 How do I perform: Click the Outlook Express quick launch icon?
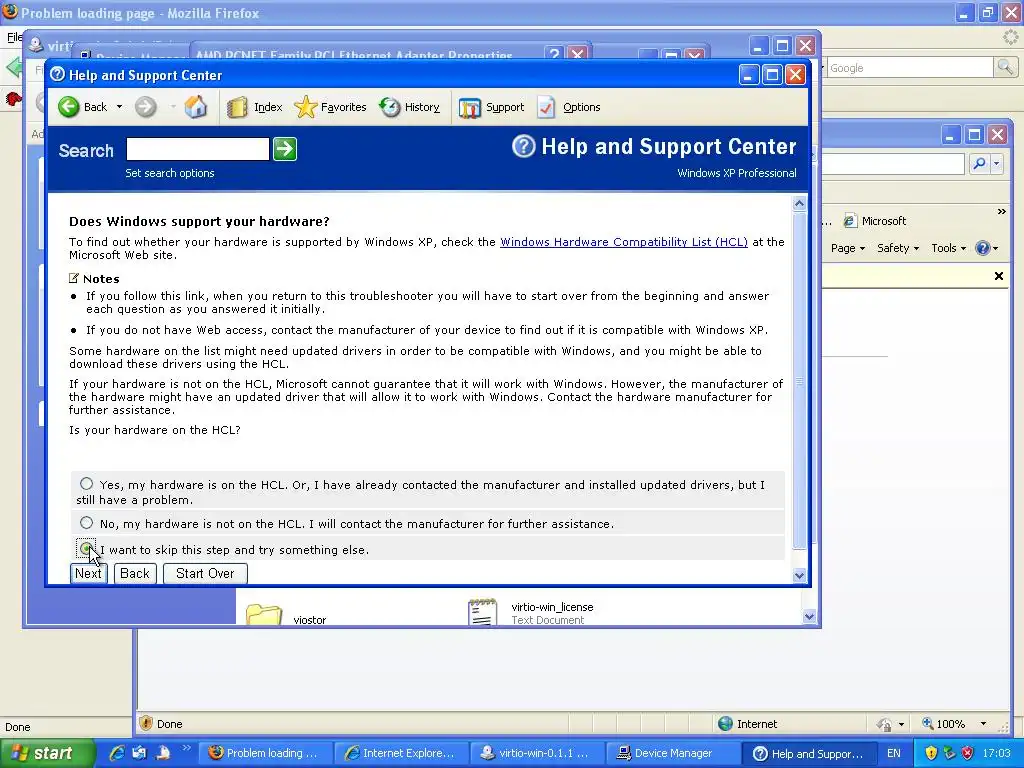[x=139, y=753]
